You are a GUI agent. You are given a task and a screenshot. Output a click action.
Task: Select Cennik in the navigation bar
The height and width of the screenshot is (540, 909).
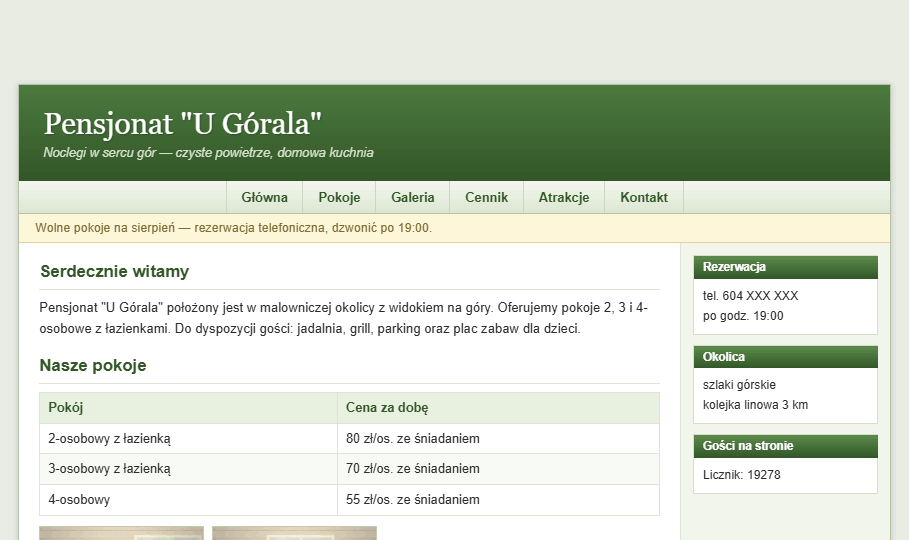click(486, 197)
